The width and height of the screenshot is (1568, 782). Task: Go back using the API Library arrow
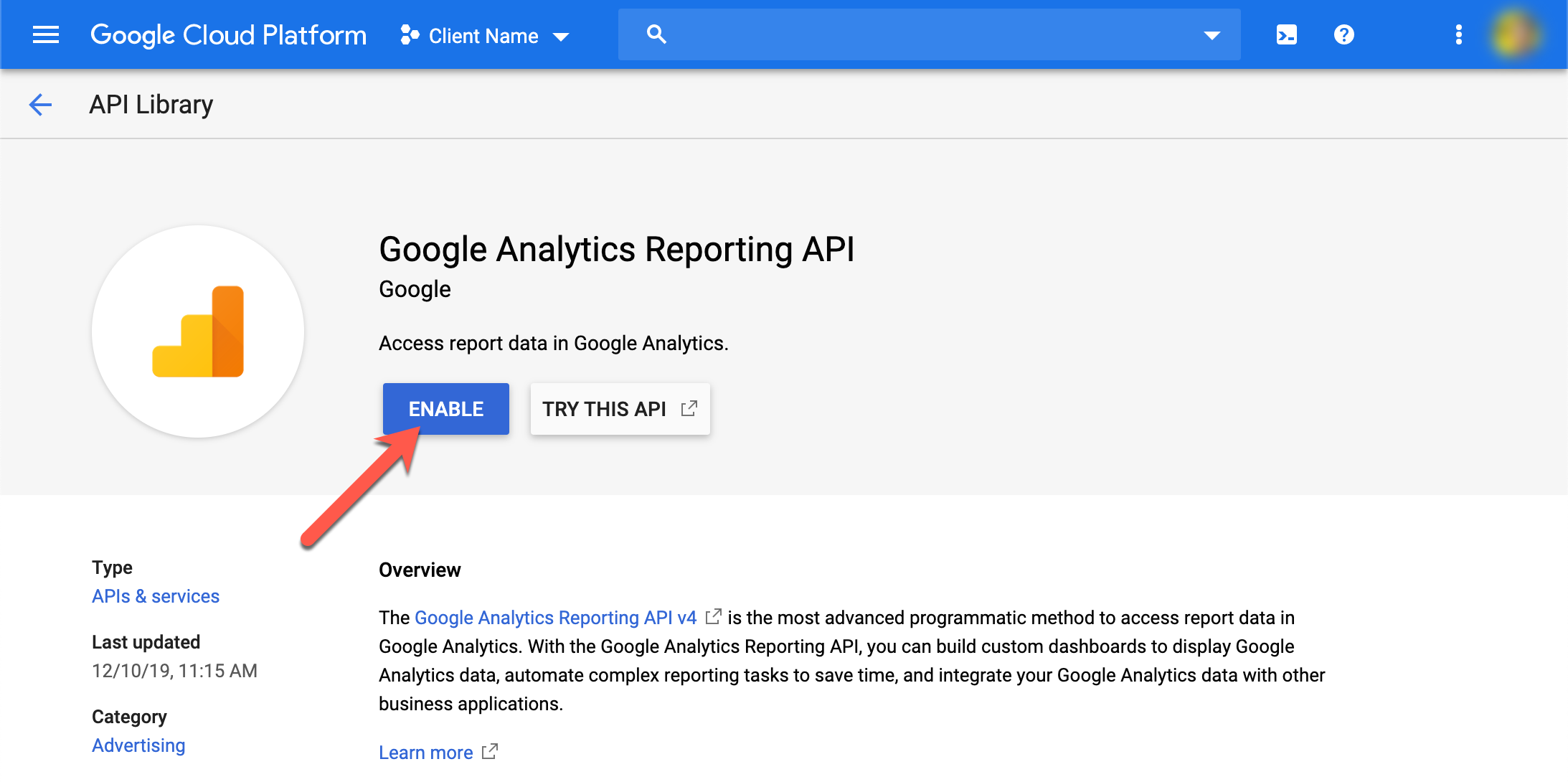pos(40,105)
